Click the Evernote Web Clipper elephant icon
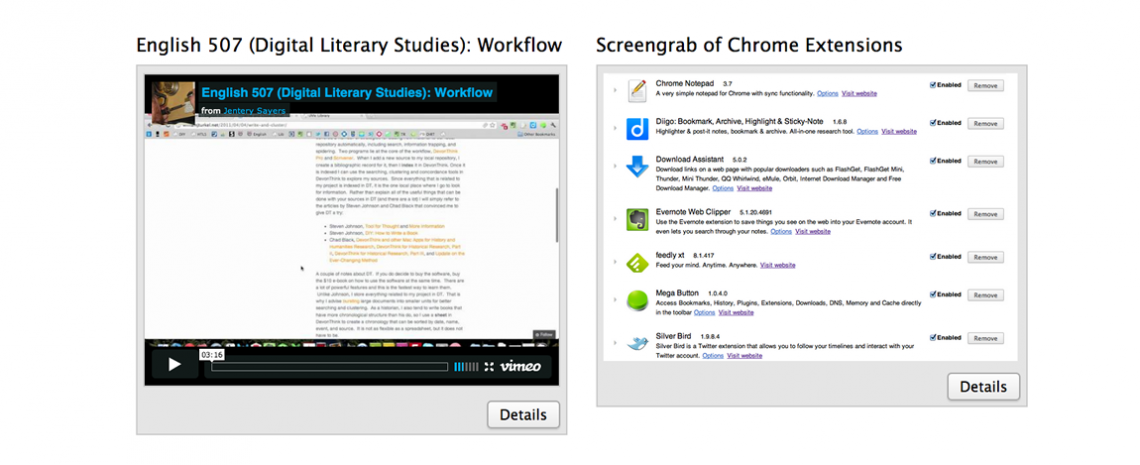 pyautogui.click(x=637, y=220)
